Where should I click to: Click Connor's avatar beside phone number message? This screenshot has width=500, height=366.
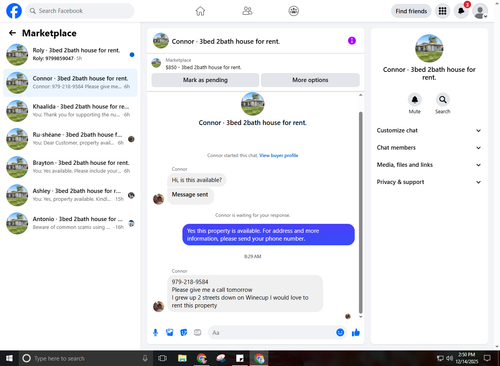click(158, 306)
